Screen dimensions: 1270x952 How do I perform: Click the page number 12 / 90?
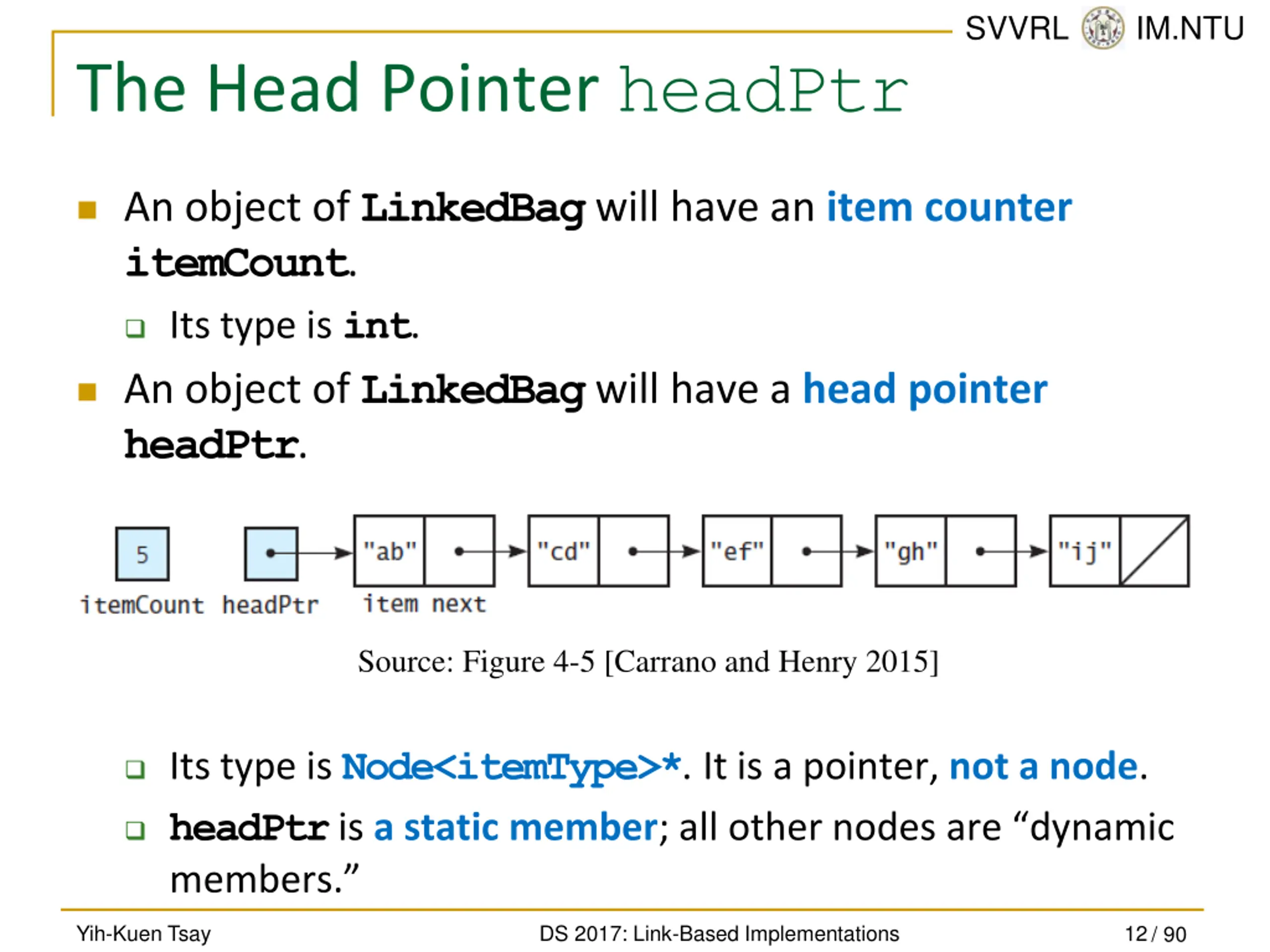tap(1155, 934)
